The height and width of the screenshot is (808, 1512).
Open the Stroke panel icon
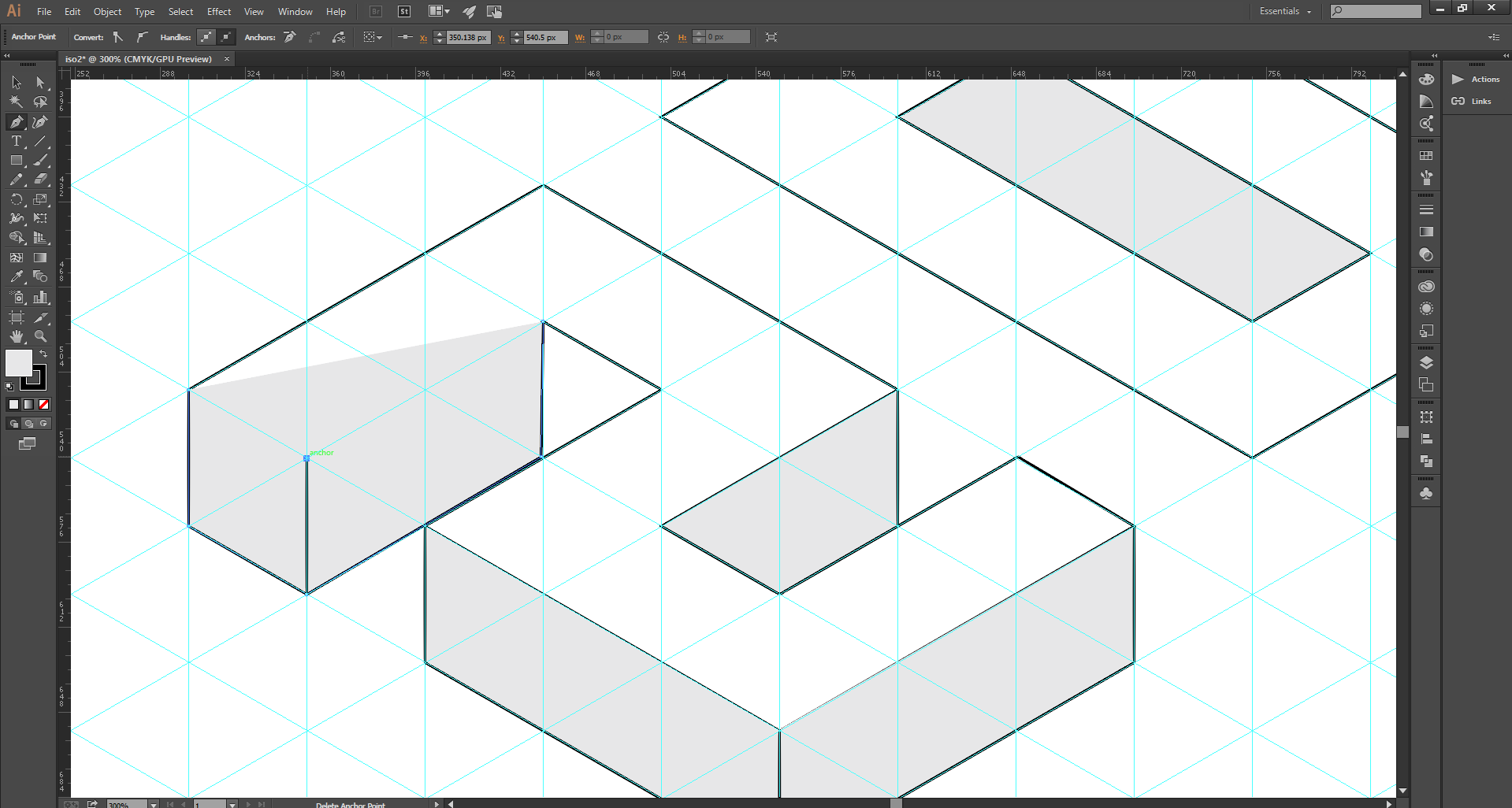coord(1426,209)
